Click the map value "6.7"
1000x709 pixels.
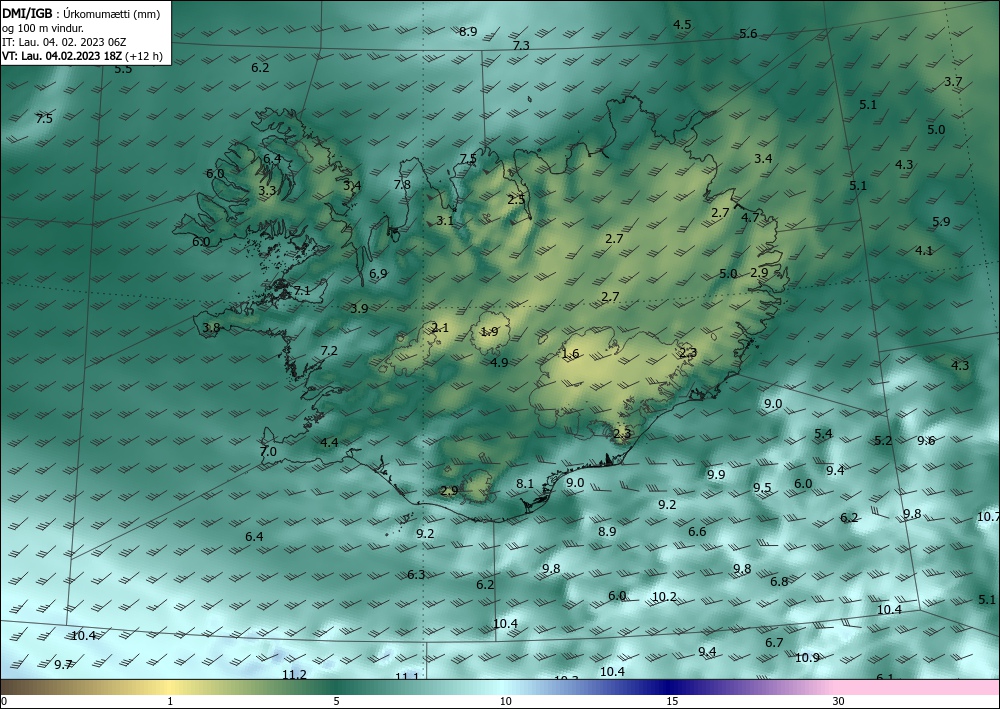(x=774, y=642)
